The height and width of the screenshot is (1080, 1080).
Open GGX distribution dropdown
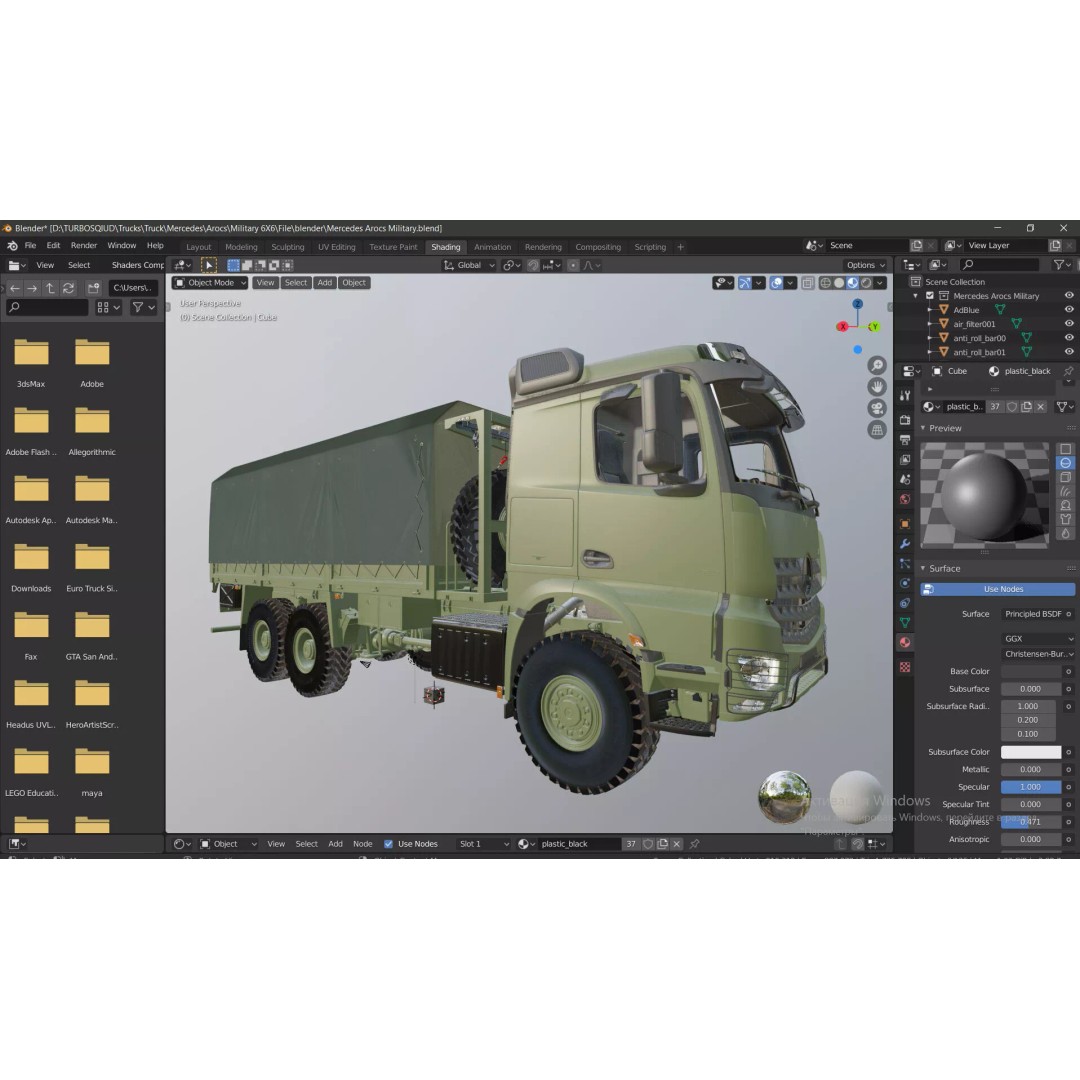coord(1038,638)
